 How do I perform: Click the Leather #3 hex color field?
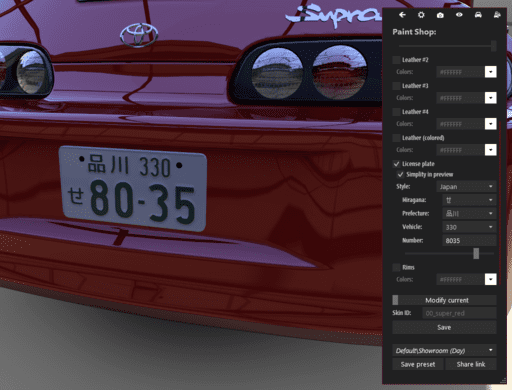point(460,98)
